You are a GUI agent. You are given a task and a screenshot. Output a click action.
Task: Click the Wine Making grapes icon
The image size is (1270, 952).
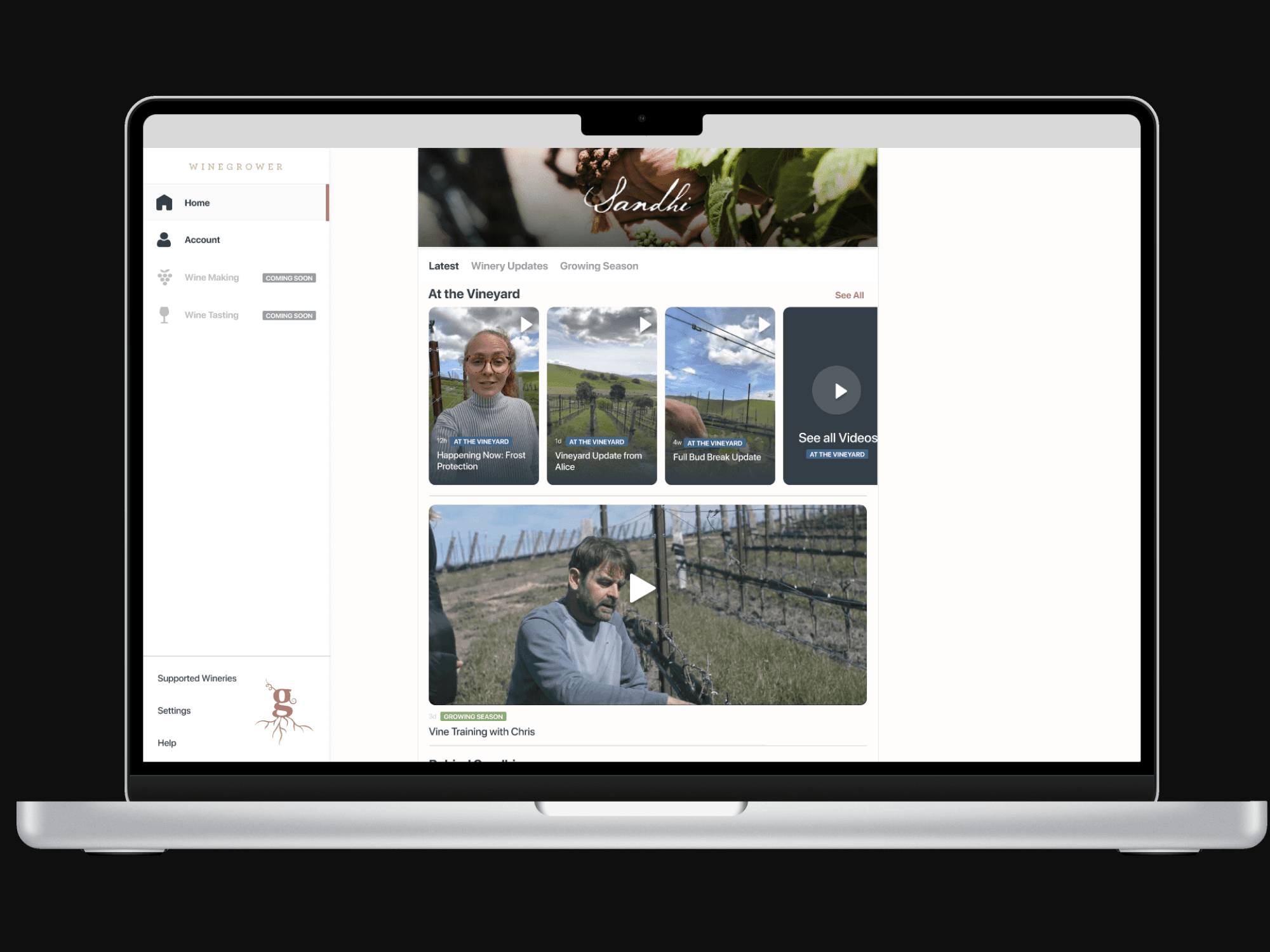(x=164, y=277)
